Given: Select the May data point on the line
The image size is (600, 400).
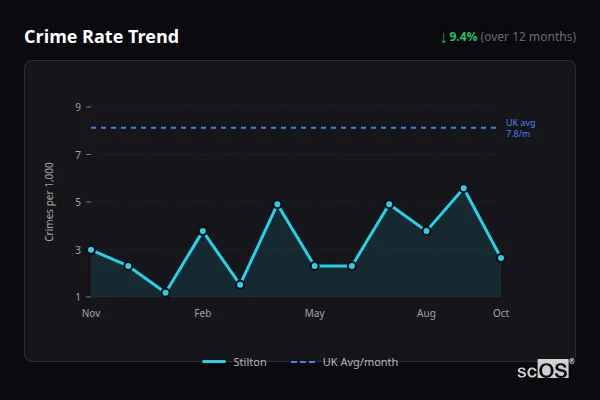Looking at the screenshot, I should (315, 266).
